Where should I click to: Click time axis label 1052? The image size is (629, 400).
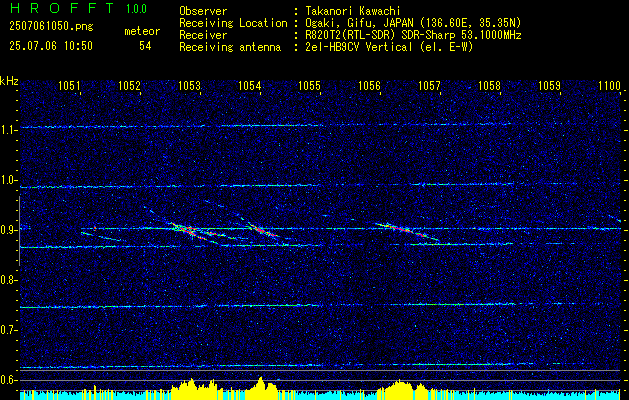point(130,85)
